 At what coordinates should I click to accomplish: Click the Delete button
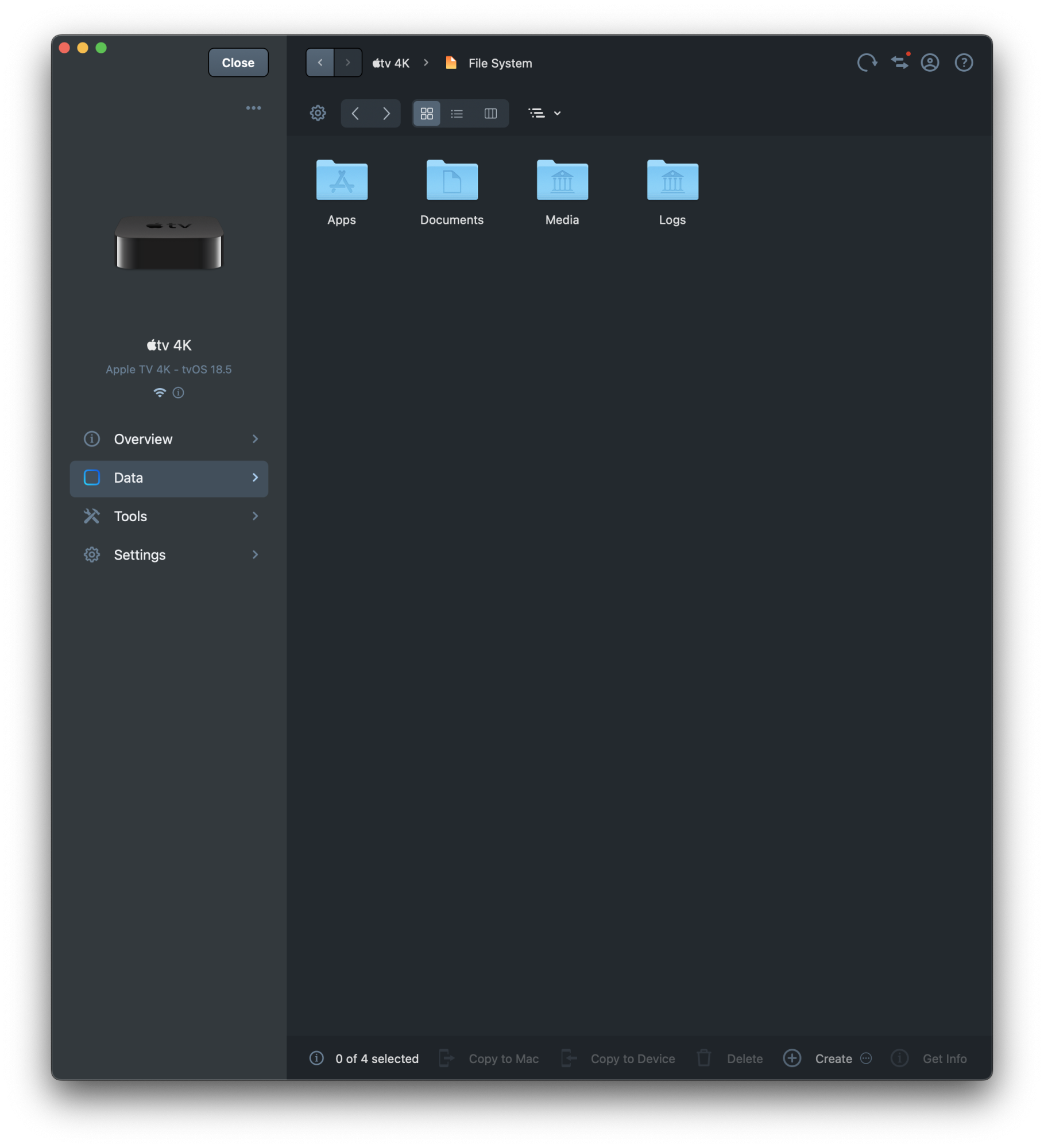729,1058
